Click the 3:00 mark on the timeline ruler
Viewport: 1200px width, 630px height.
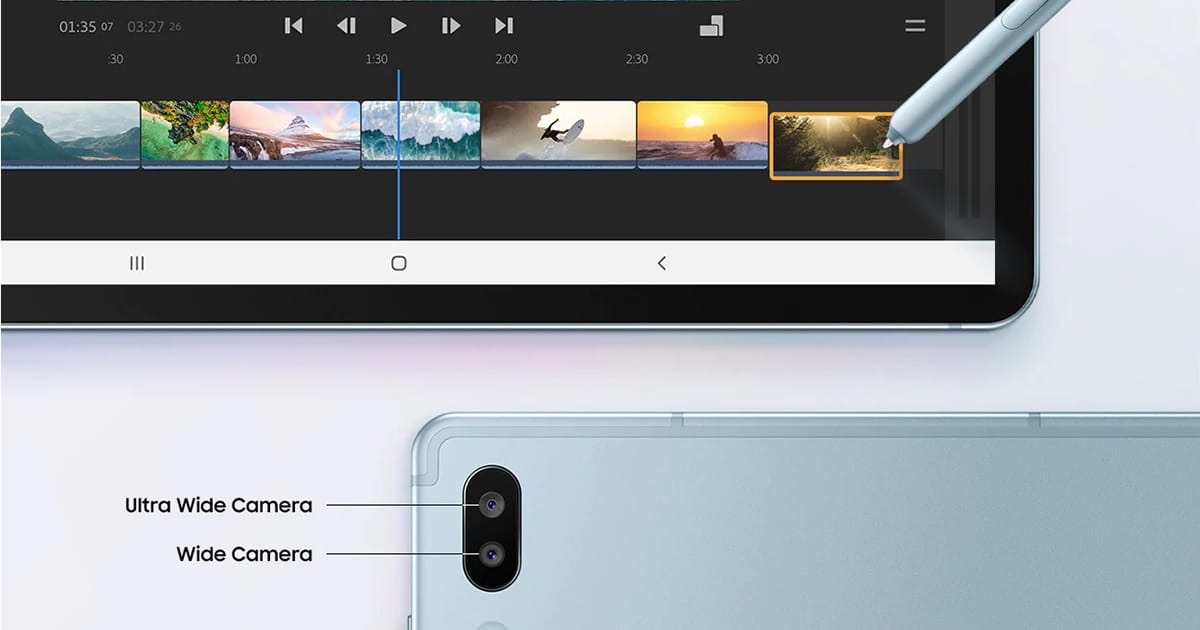(x=767, y=59)
